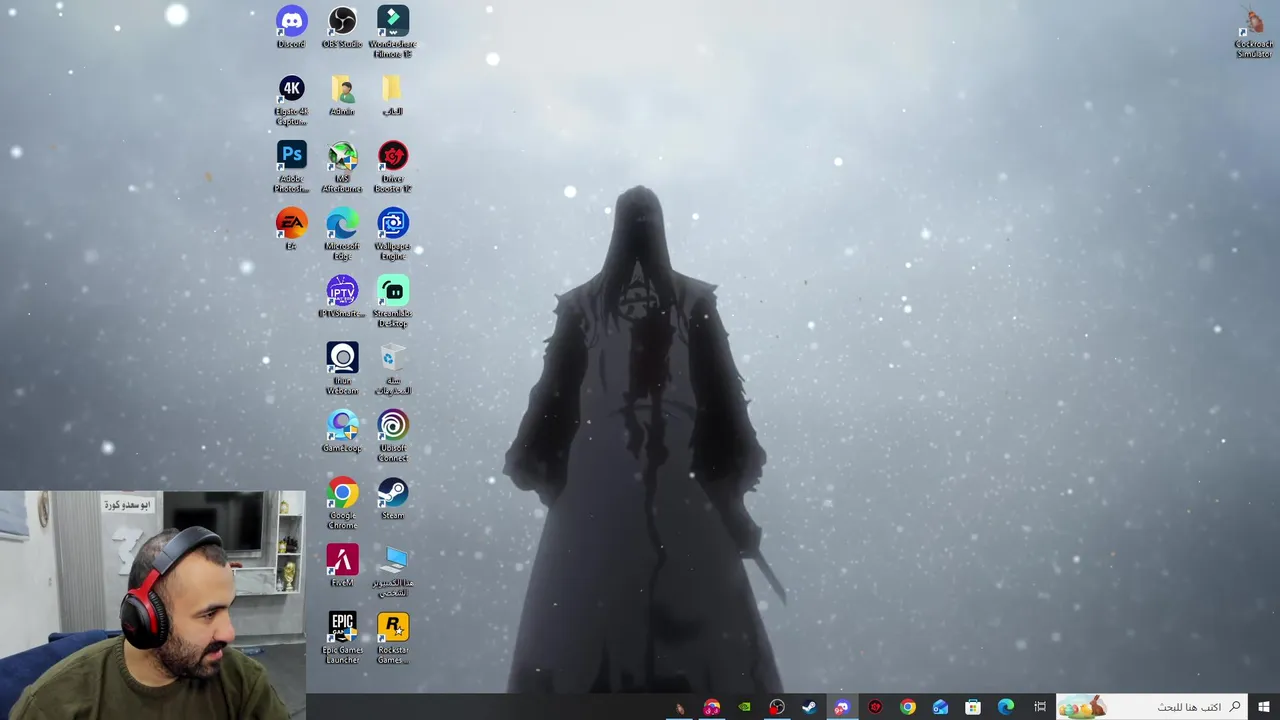Open Microsoft Store in the taskbar

[x=973, y=707]
